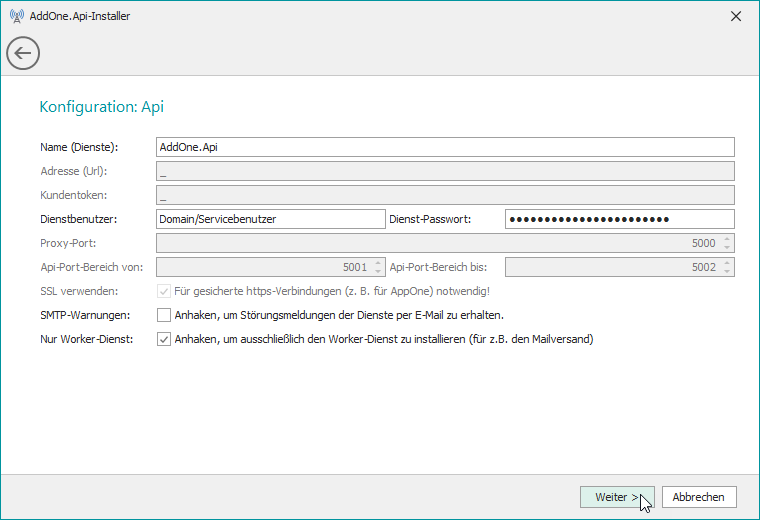Click the SSL verwenden checkbox
Viewport: 760px width, 520px height.
click(x=164, y=291)
